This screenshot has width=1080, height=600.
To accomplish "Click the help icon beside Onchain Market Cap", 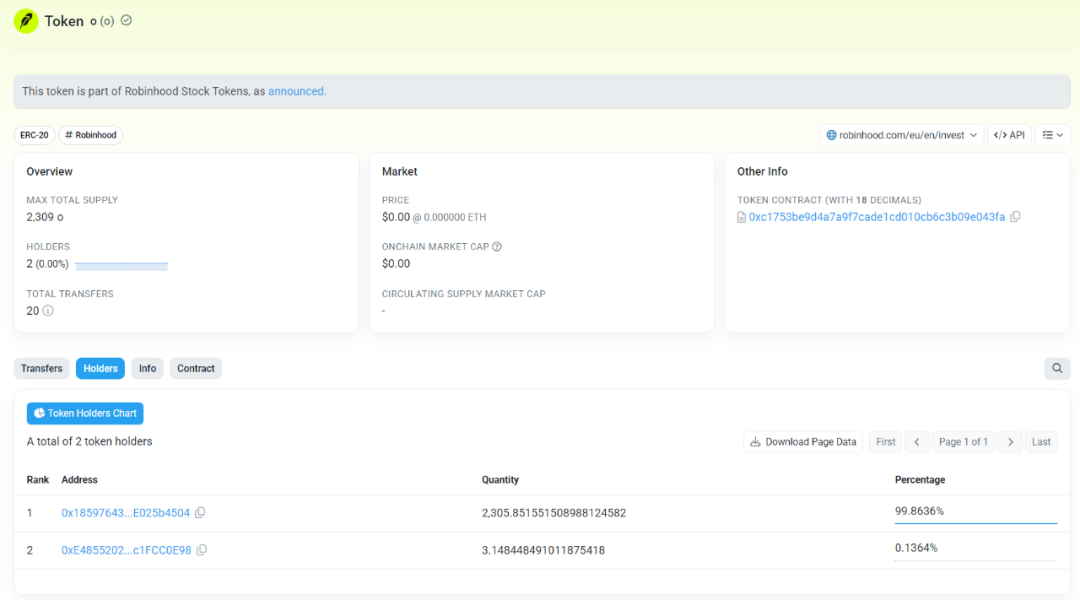I will (497, 247).
